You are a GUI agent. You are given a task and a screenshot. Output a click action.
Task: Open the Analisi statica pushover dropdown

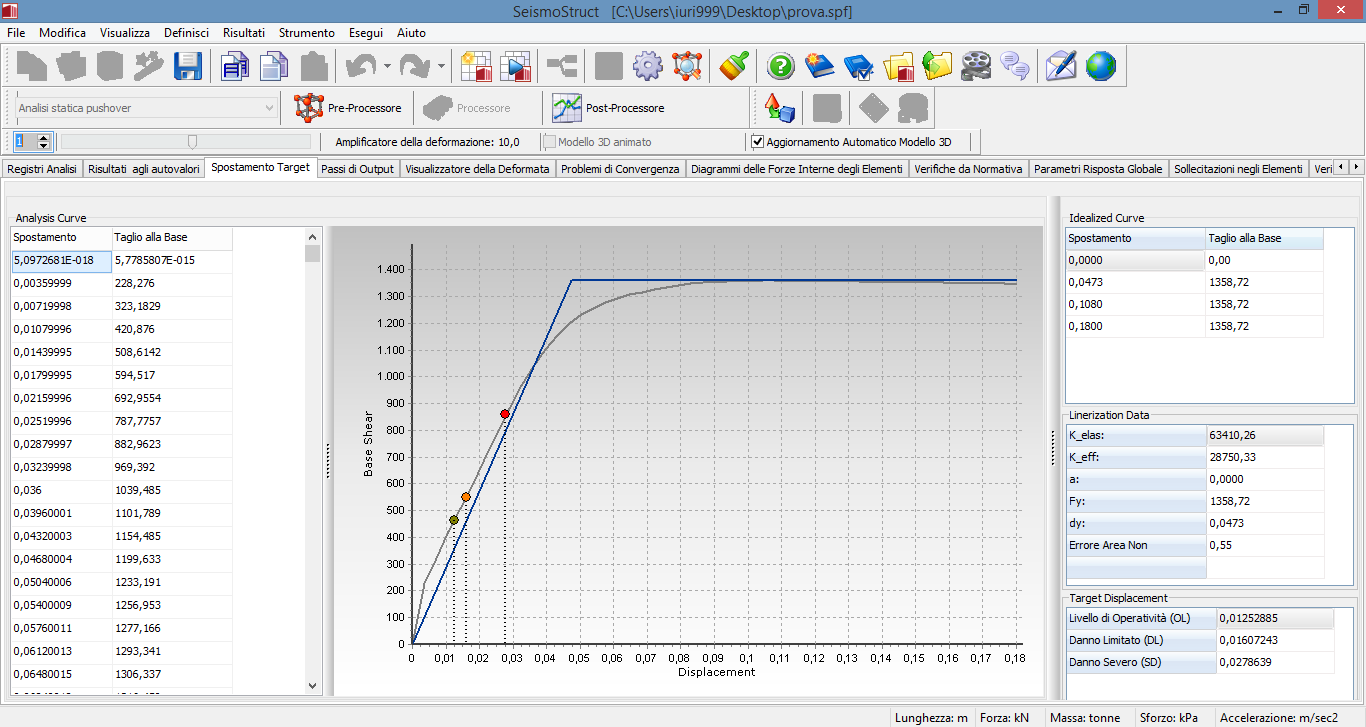click(x=269, y=108)
